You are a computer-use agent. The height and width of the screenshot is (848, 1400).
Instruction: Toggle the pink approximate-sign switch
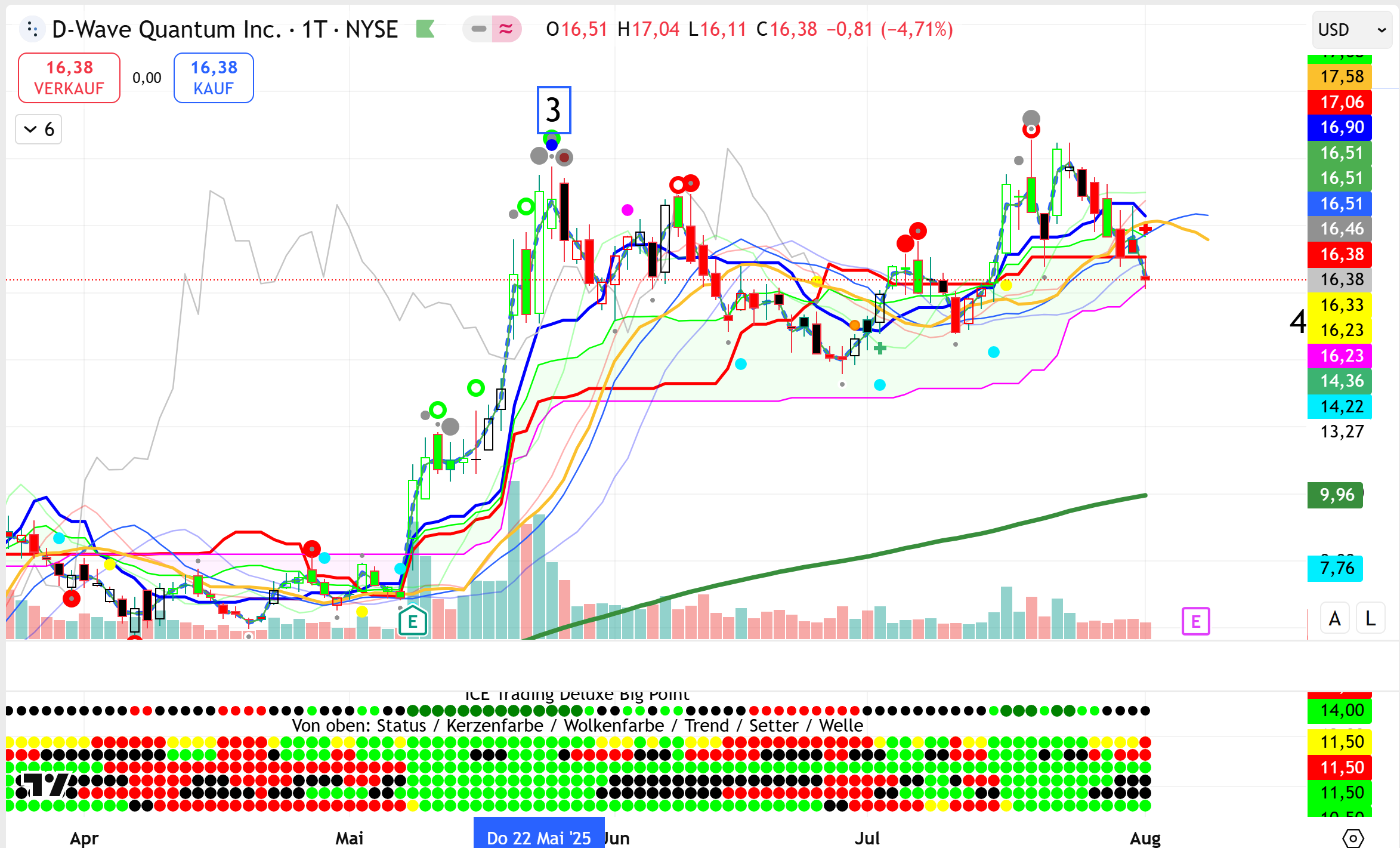click(506, 29)
